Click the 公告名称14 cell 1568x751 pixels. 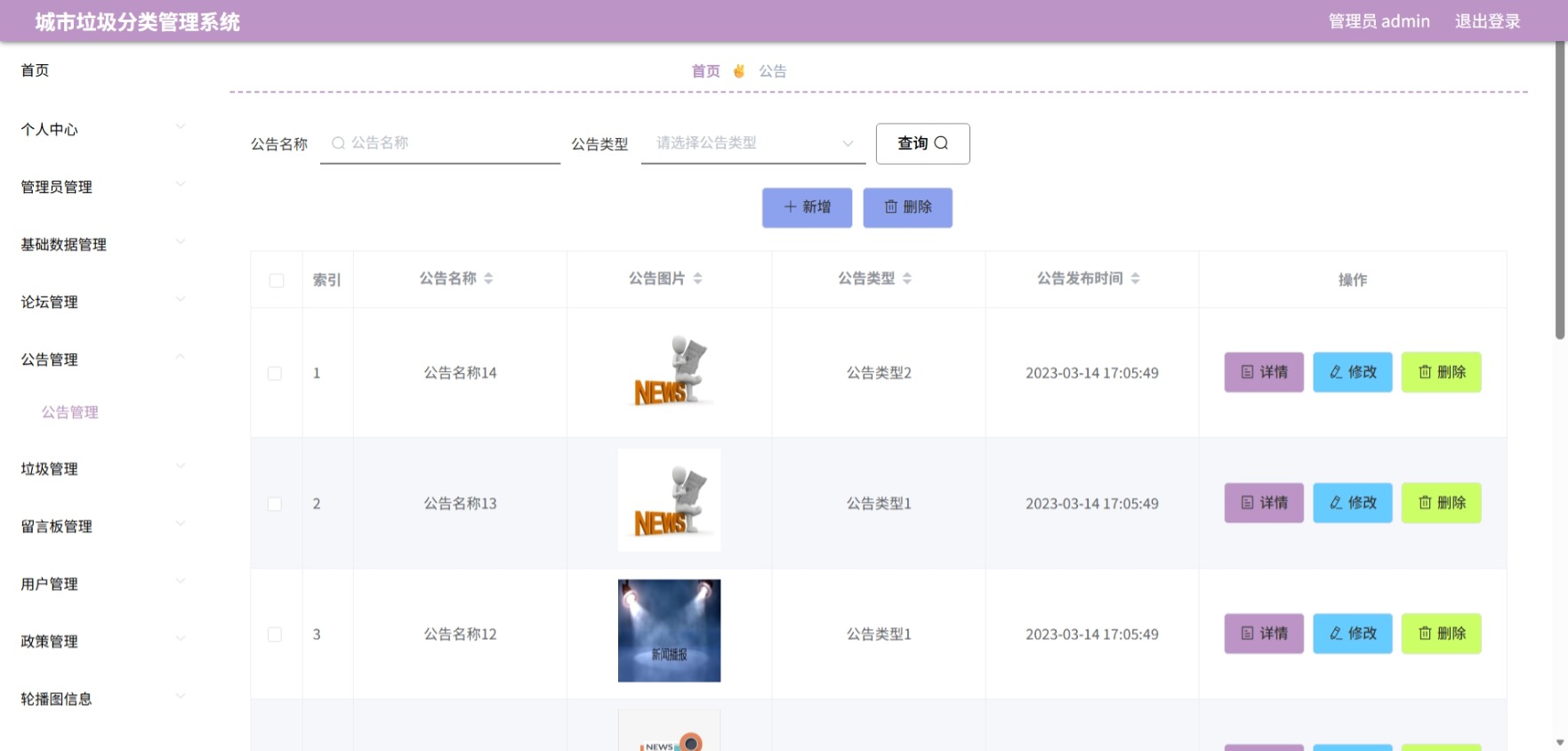pyautogui.click(x=461, y=373)
